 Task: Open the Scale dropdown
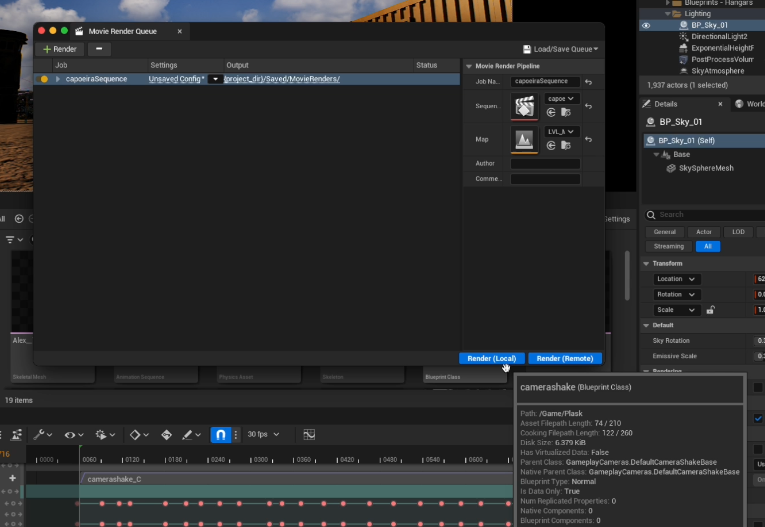pyautogui.click(x=676, y=310)
